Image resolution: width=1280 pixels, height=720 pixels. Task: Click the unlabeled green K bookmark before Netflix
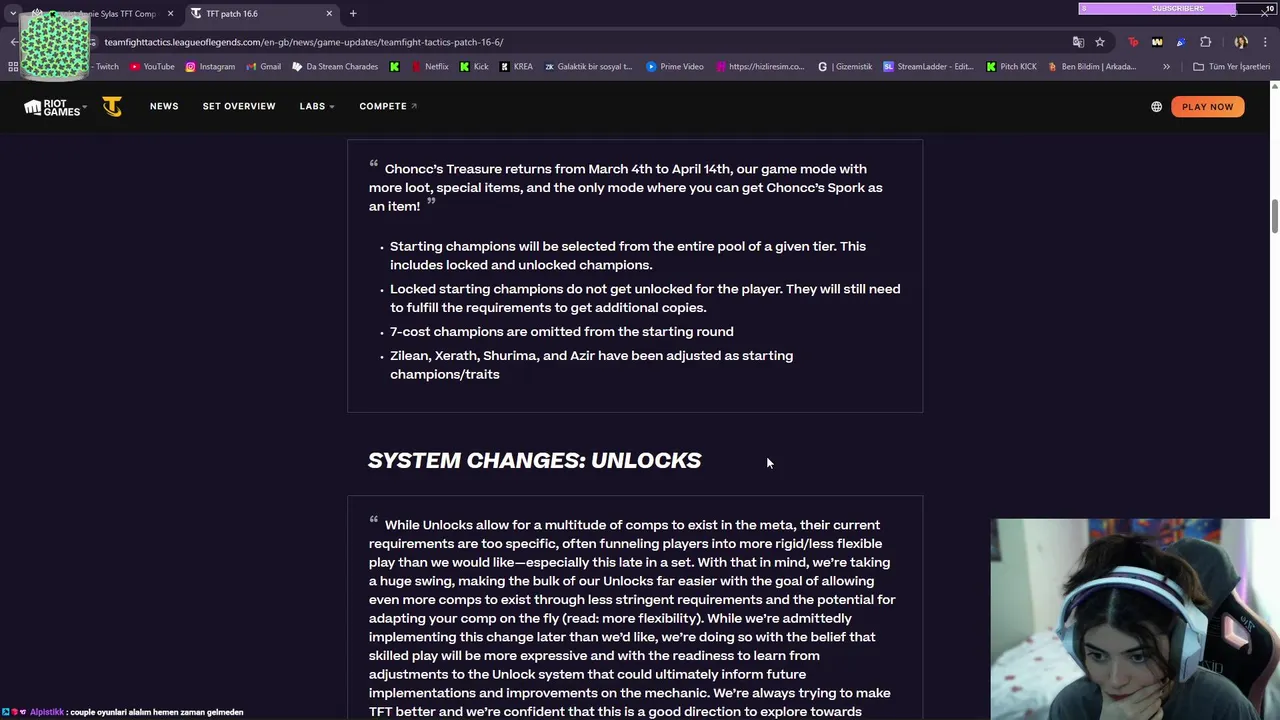[395, 67]
